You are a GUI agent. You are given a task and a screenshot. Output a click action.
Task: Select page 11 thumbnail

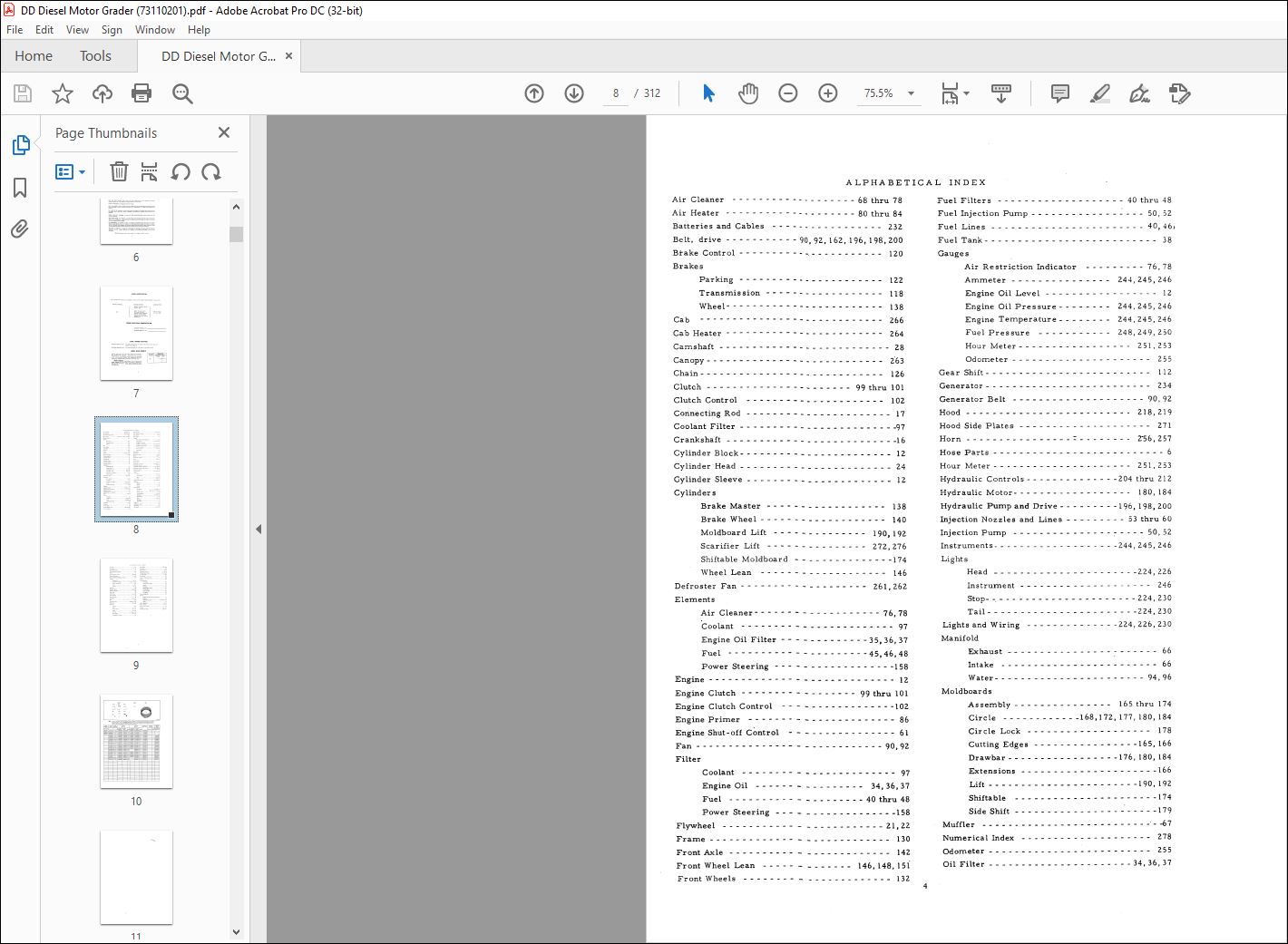tap(136, 878)
